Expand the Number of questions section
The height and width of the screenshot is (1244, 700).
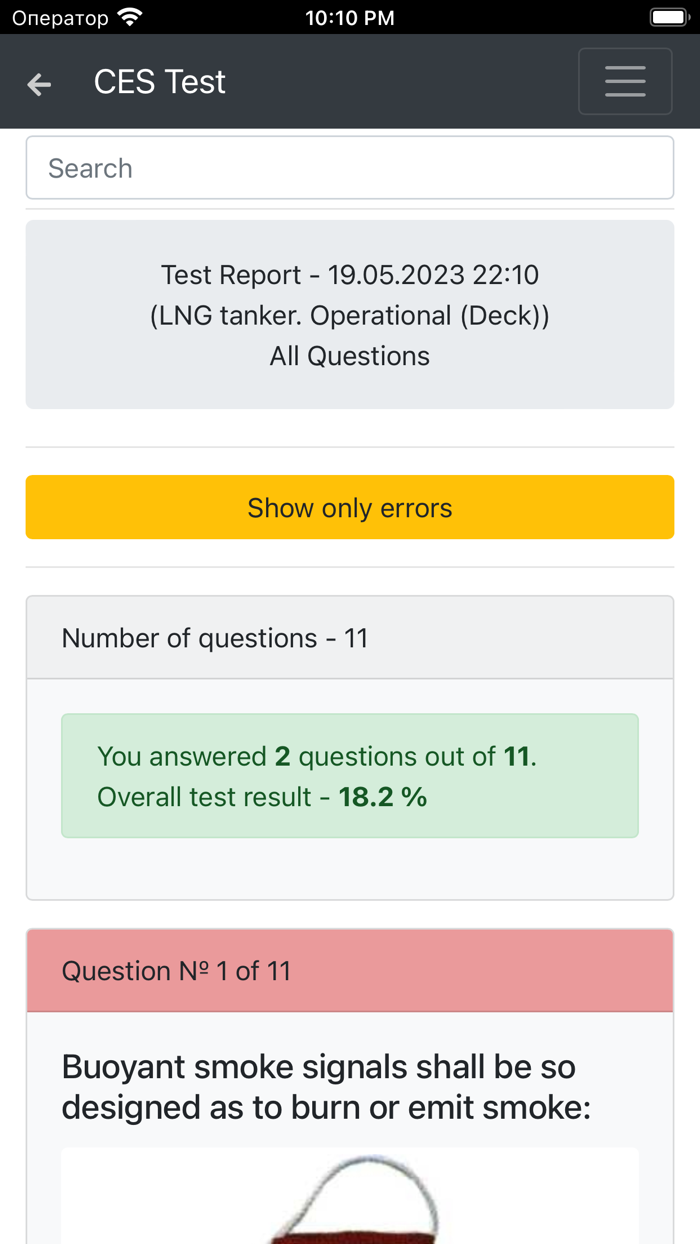coord(350,637)
